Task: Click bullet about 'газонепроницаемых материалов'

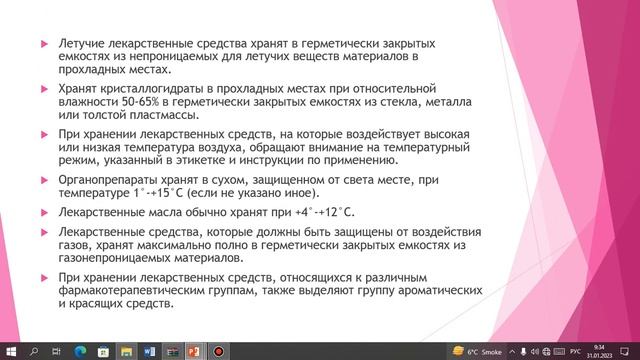Action: click(x=270, y=245)
